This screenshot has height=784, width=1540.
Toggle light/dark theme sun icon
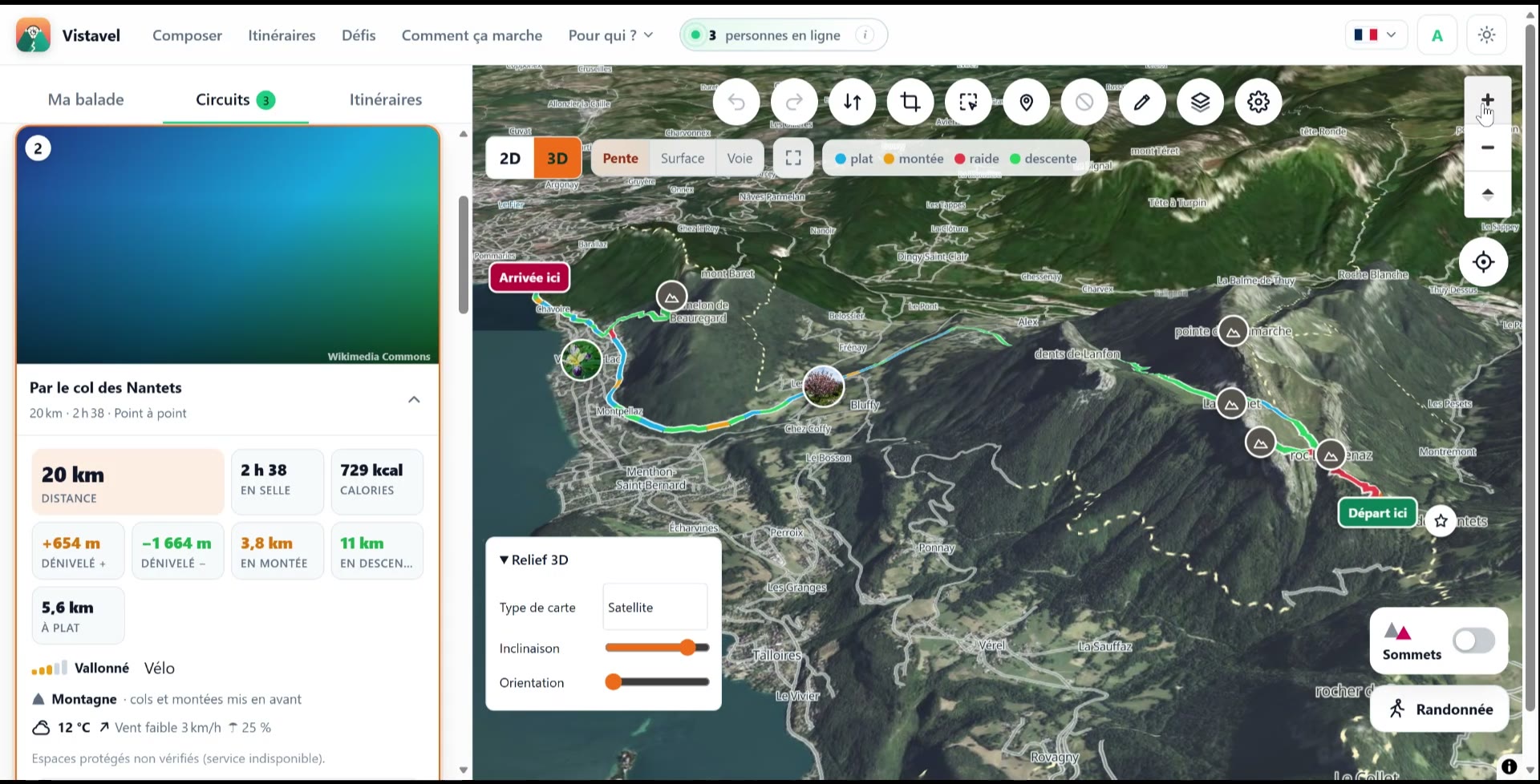tap(1486, 35)
